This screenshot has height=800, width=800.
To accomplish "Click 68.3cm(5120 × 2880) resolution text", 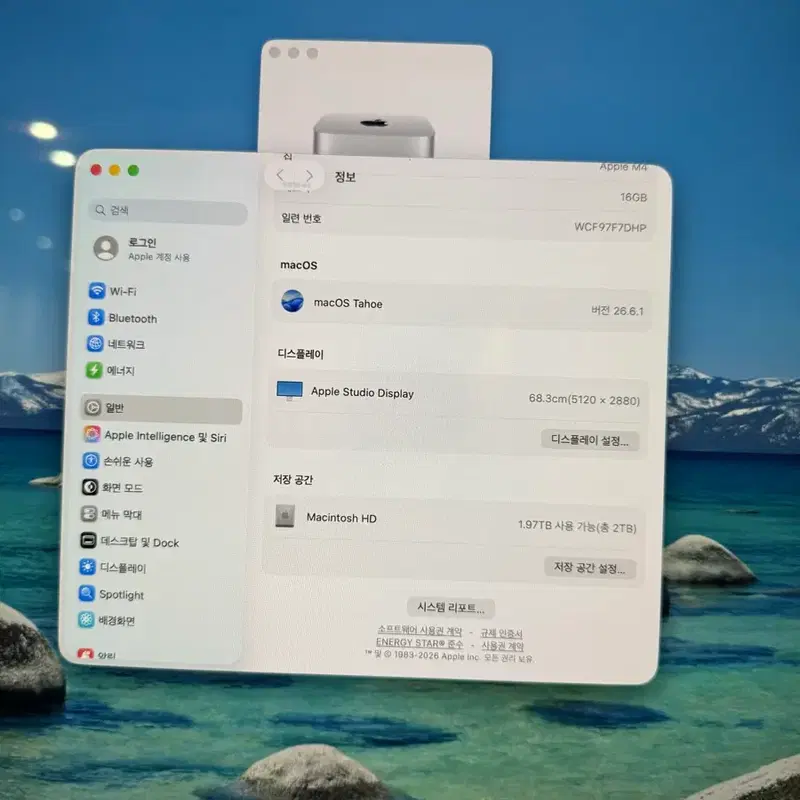I will 584,399.
